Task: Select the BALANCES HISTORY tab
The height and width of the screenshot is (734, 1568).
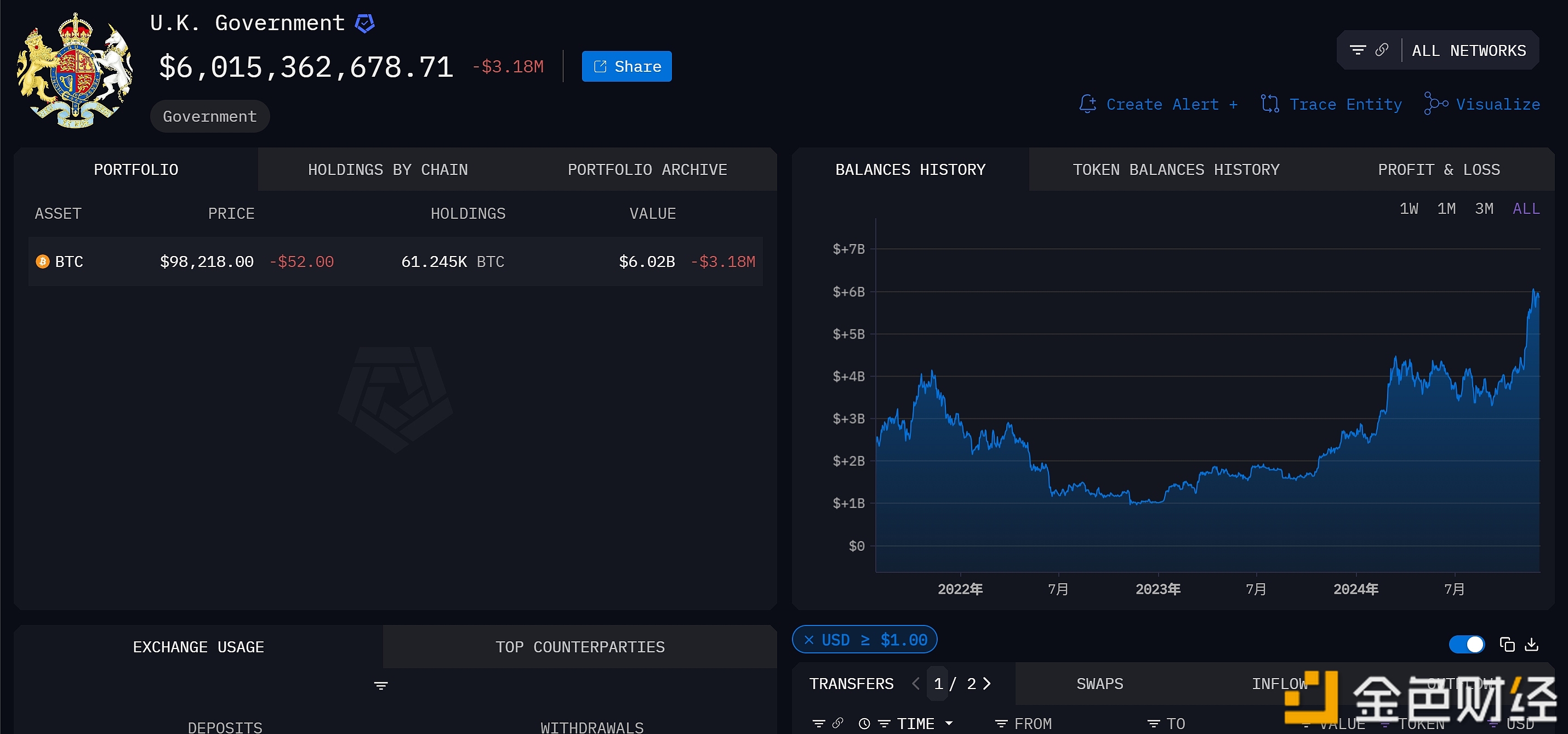Action: coord(910,169)
